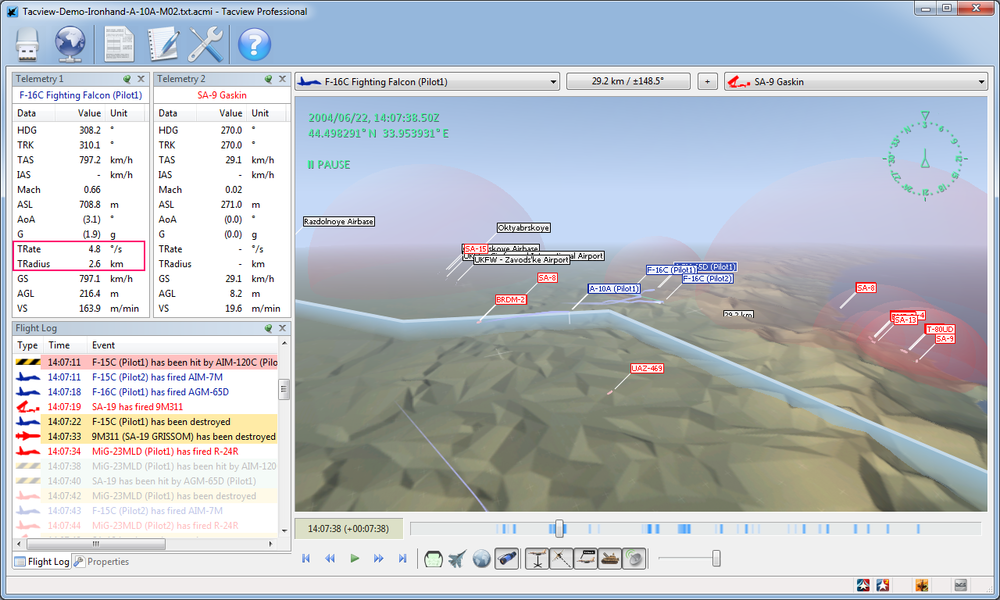Select log event F-15C (Pilot1) has been destroyed

click(146, 421)
